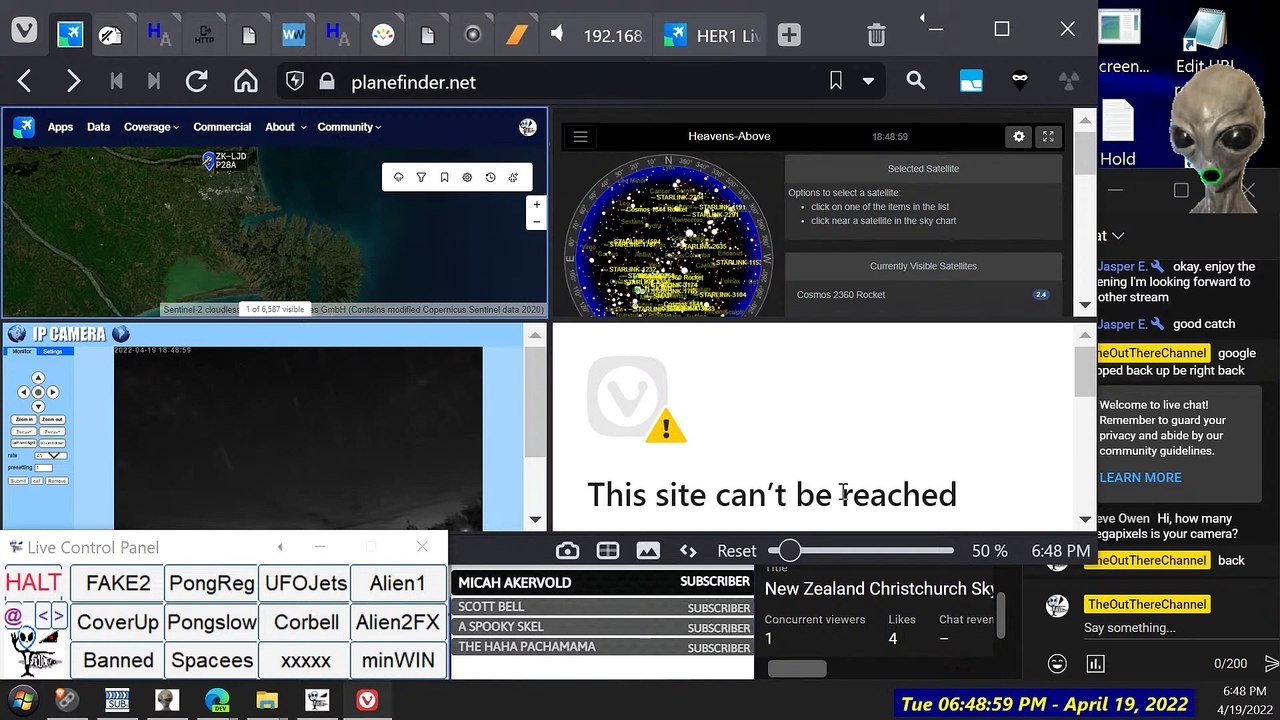Switch to IP camera Settings tab

(x=52, y=351)
